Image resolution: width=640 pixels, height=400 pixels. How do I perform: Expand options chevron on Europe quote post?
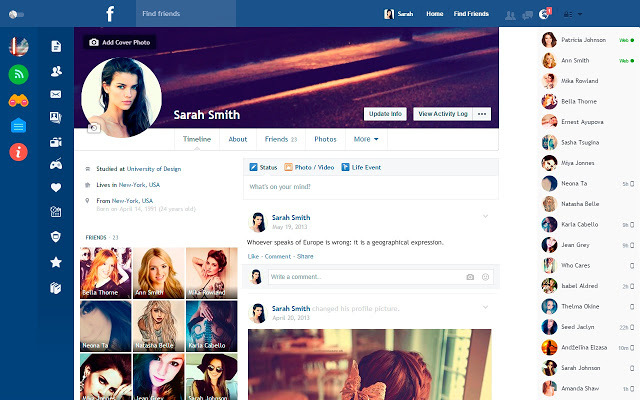[x=485, y=216]
